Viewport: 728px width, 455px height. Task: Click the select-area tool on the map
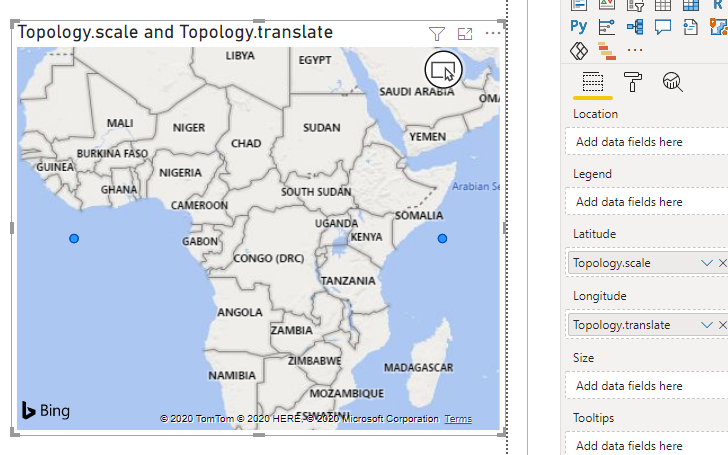[x=443, y=70]
